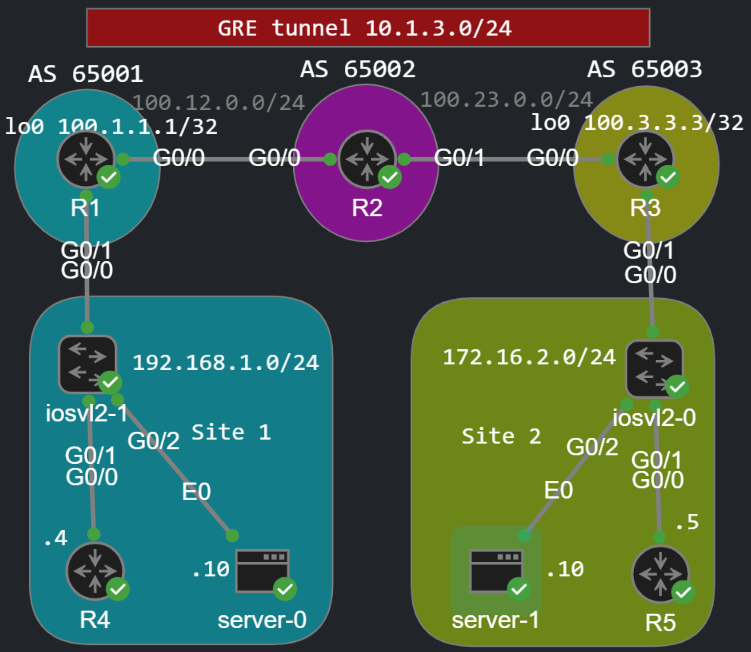Click the iosvl2-1 name label

coord(86,413)
